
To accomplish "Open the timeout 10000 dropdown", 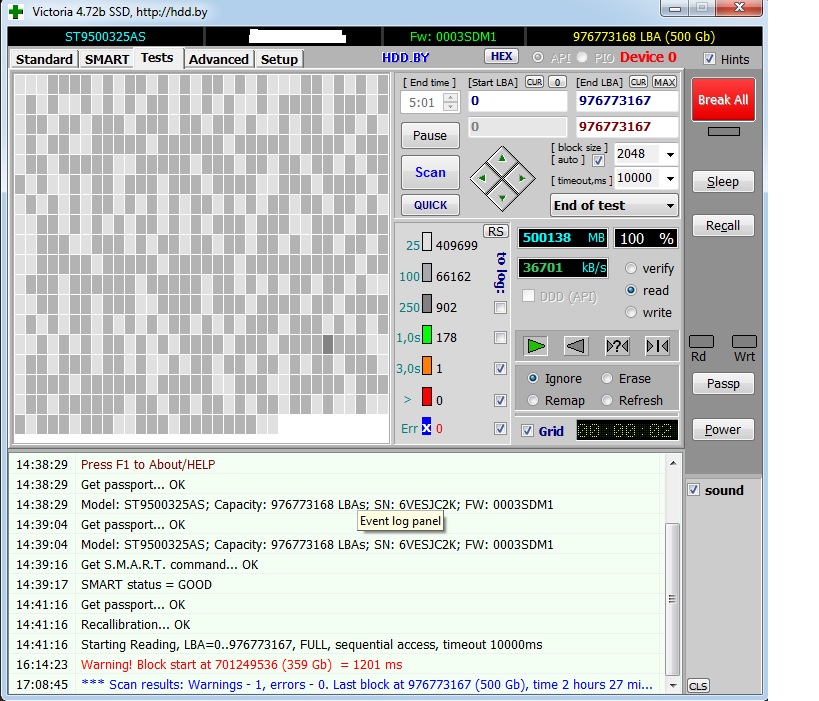I will (x=670, y=178).
